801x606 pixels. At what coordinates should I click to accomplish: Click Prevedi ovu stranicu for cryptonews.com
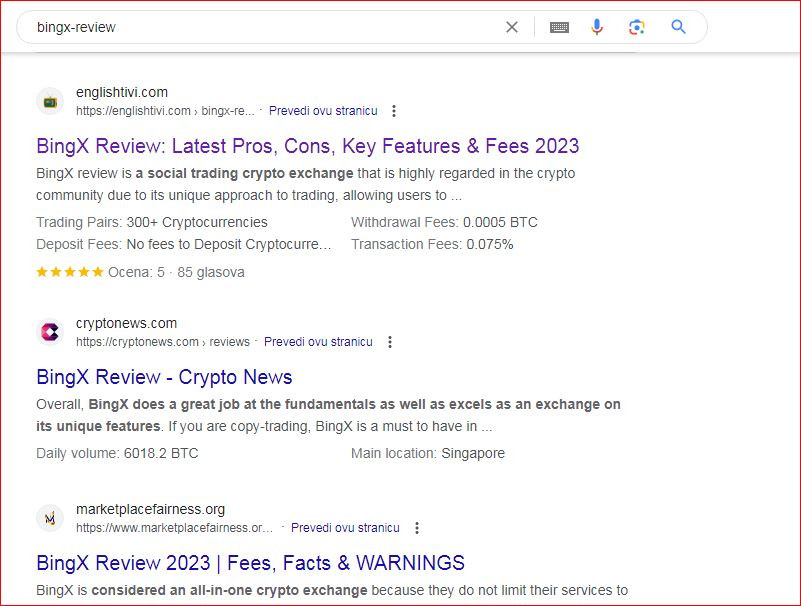(x=318, y=342)
